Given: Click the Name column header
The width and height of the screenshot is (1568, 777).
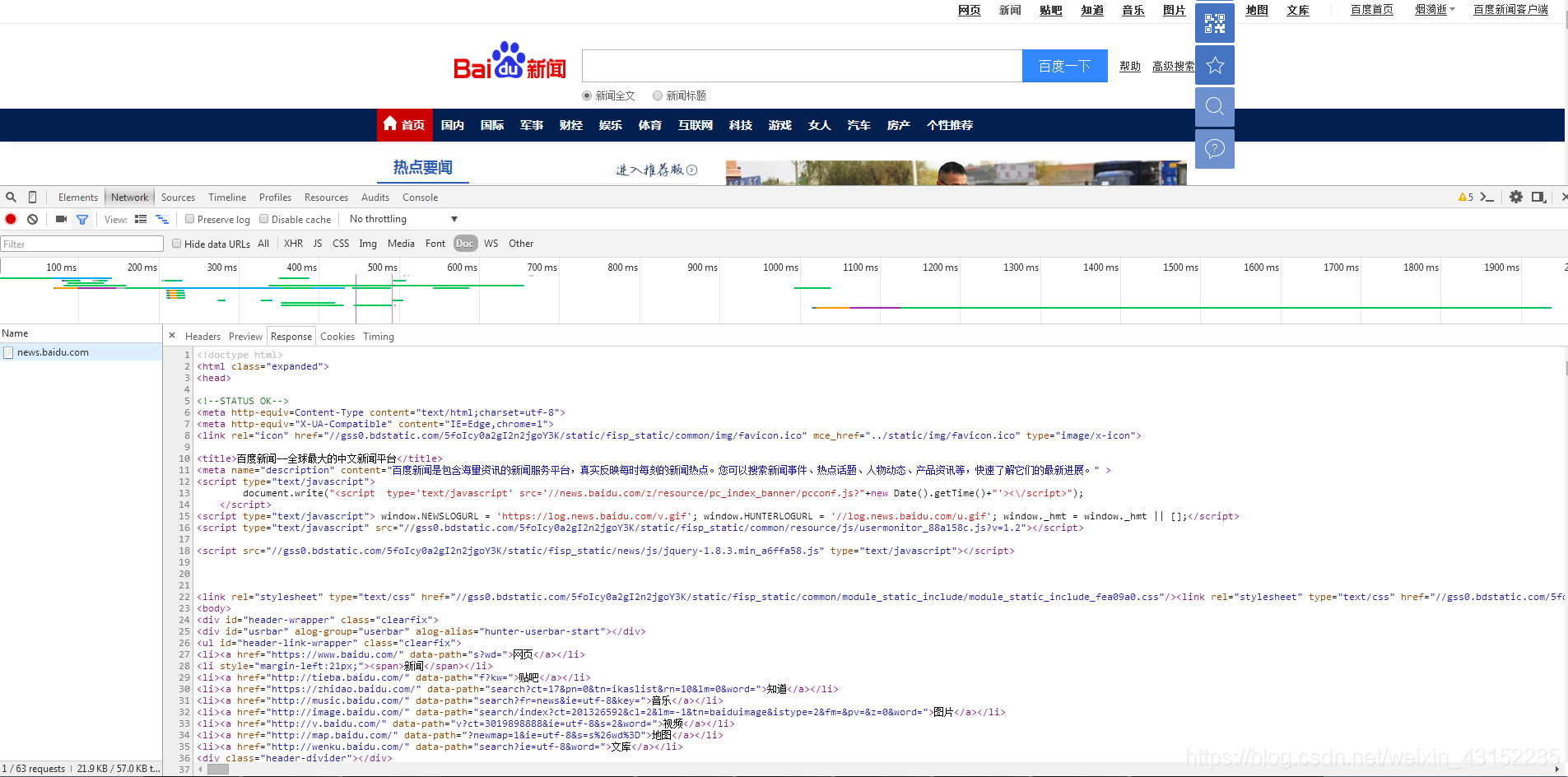Looking at the screenshot, I should coord(81,333).
